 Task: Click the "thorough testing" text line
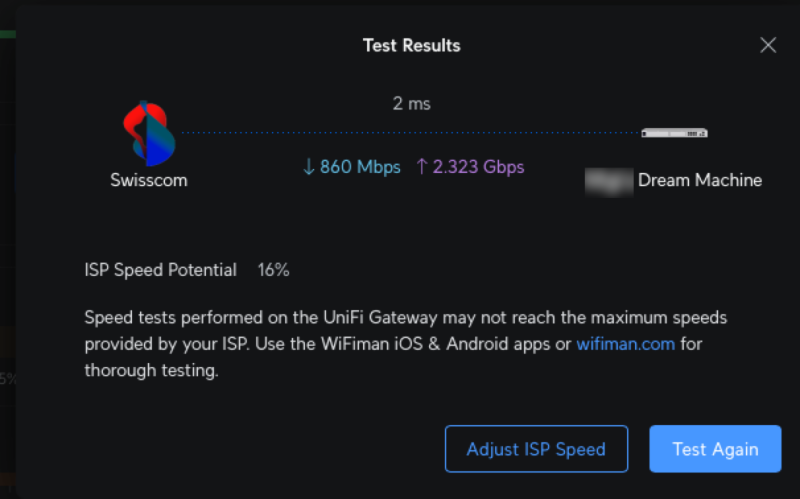151,370
